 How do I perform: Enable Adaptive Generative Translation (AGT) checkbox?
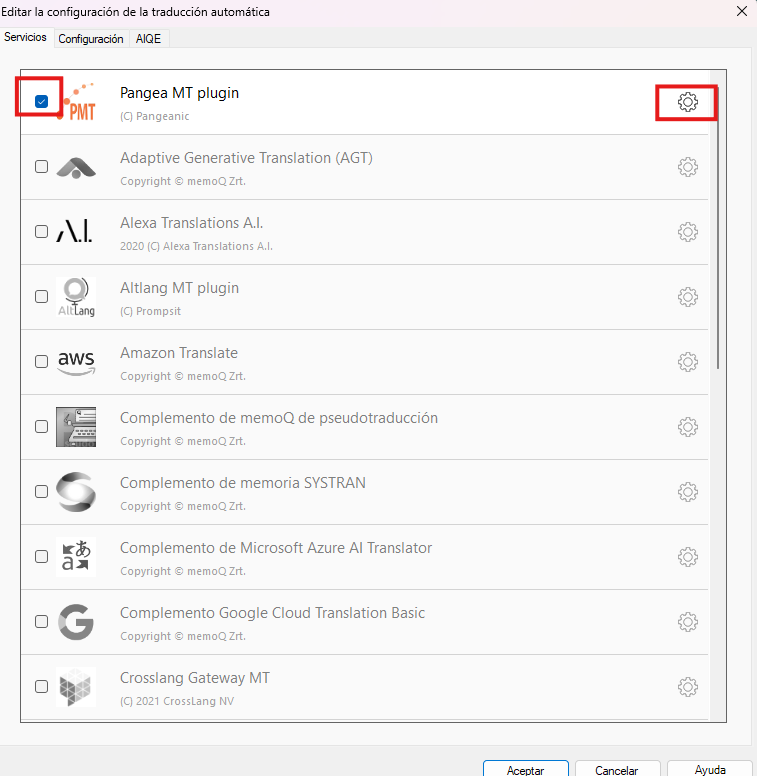tap(42, 166)
